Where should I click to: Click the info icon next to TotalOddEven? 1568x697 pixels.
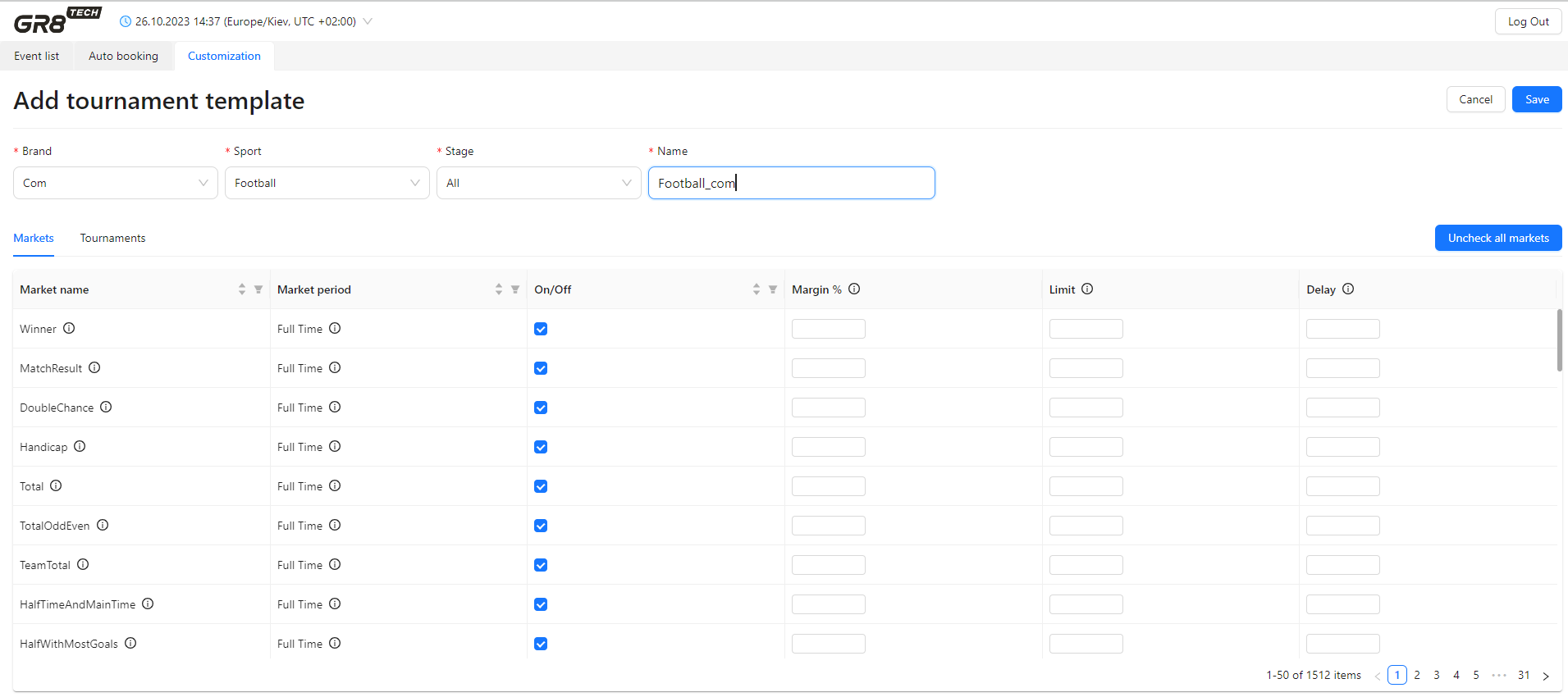click(103, 525)
